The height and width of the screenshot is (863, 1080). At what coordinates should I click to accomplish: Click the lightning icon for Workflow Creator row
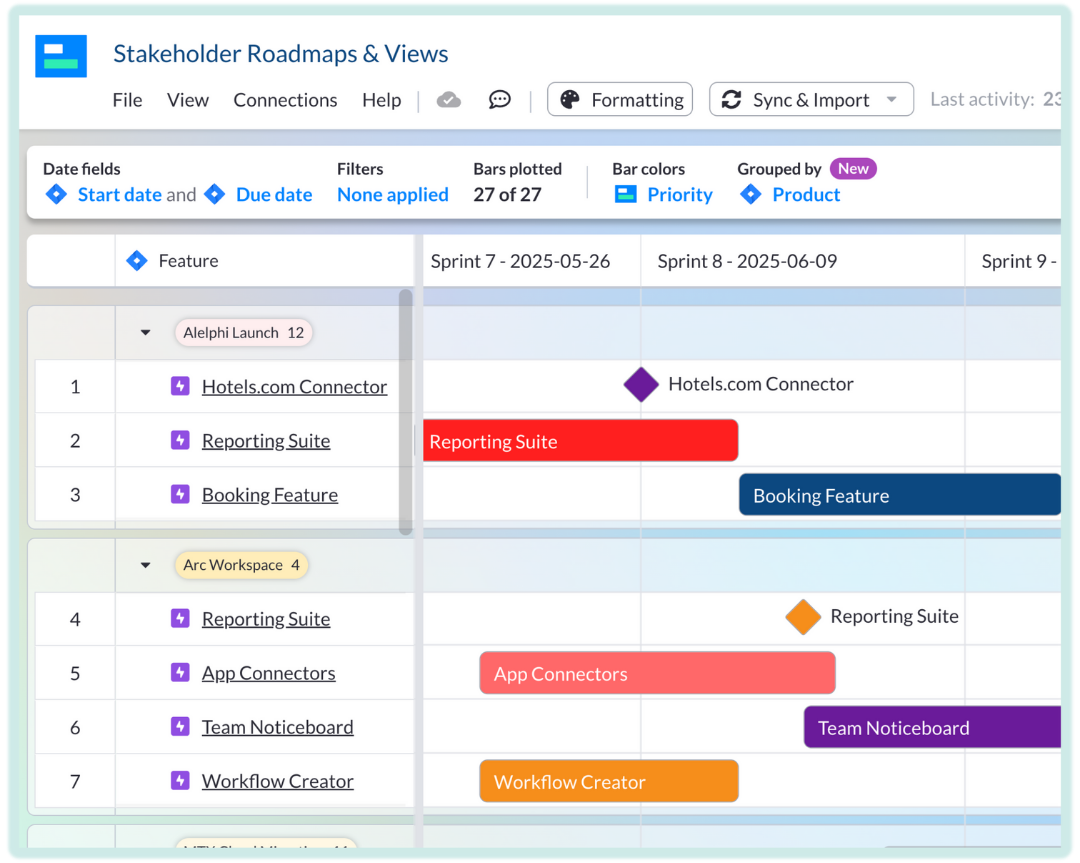tap(180, 780)
